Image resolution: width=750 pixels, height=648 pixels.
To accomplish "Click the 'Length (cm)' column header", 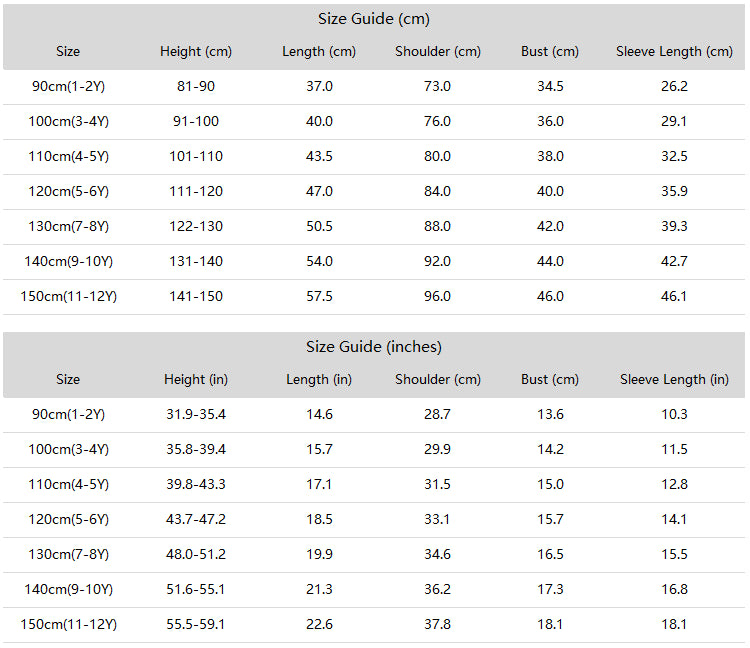I will coord(319,51).
